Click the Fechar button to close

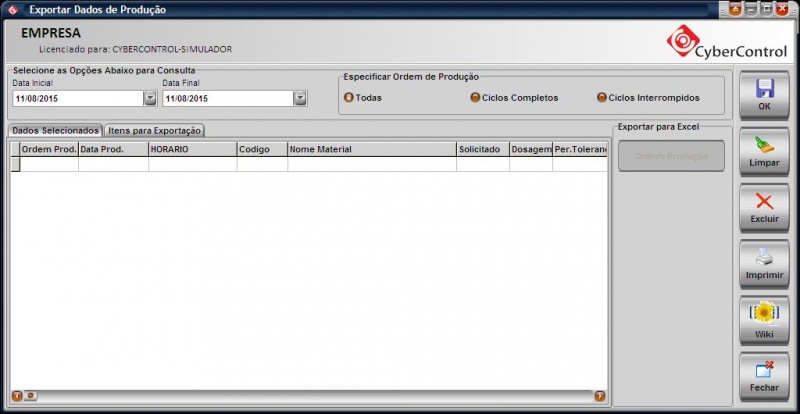(x=764, y=377)
